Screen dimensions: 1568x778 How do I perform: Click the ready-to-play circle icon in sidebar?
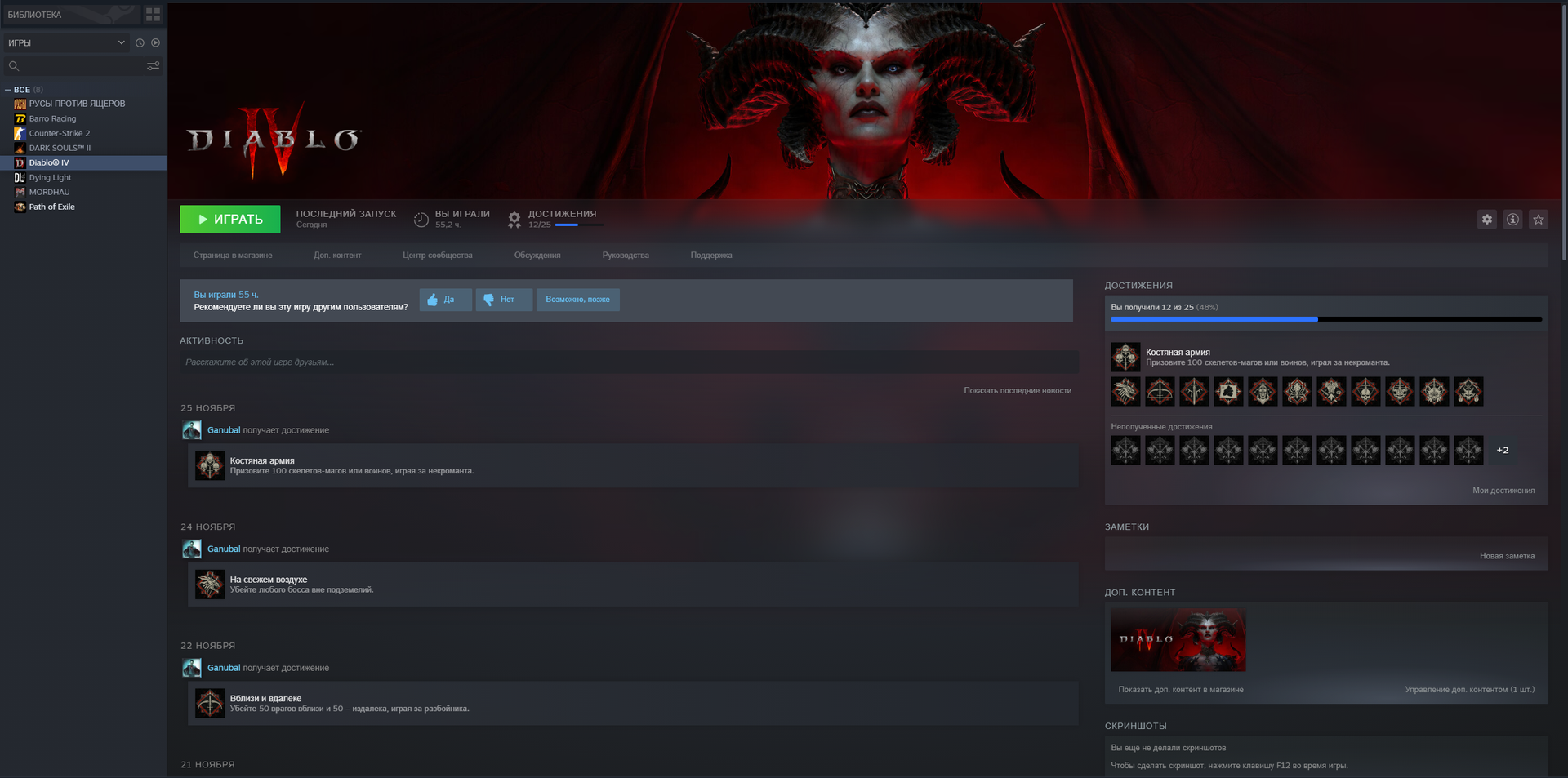[155, 42]
